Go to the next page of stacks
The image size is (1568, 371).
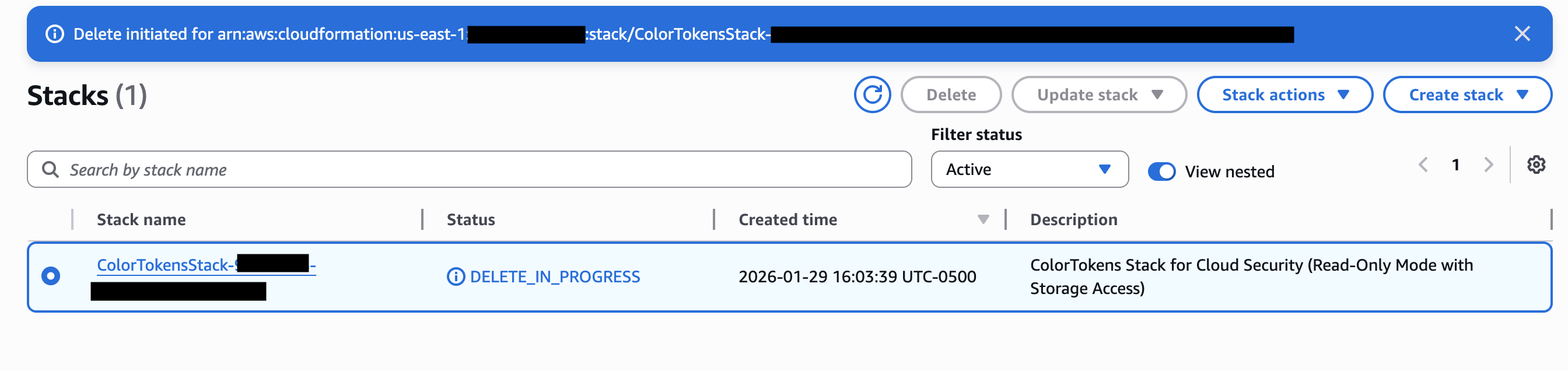[1489, 164]
